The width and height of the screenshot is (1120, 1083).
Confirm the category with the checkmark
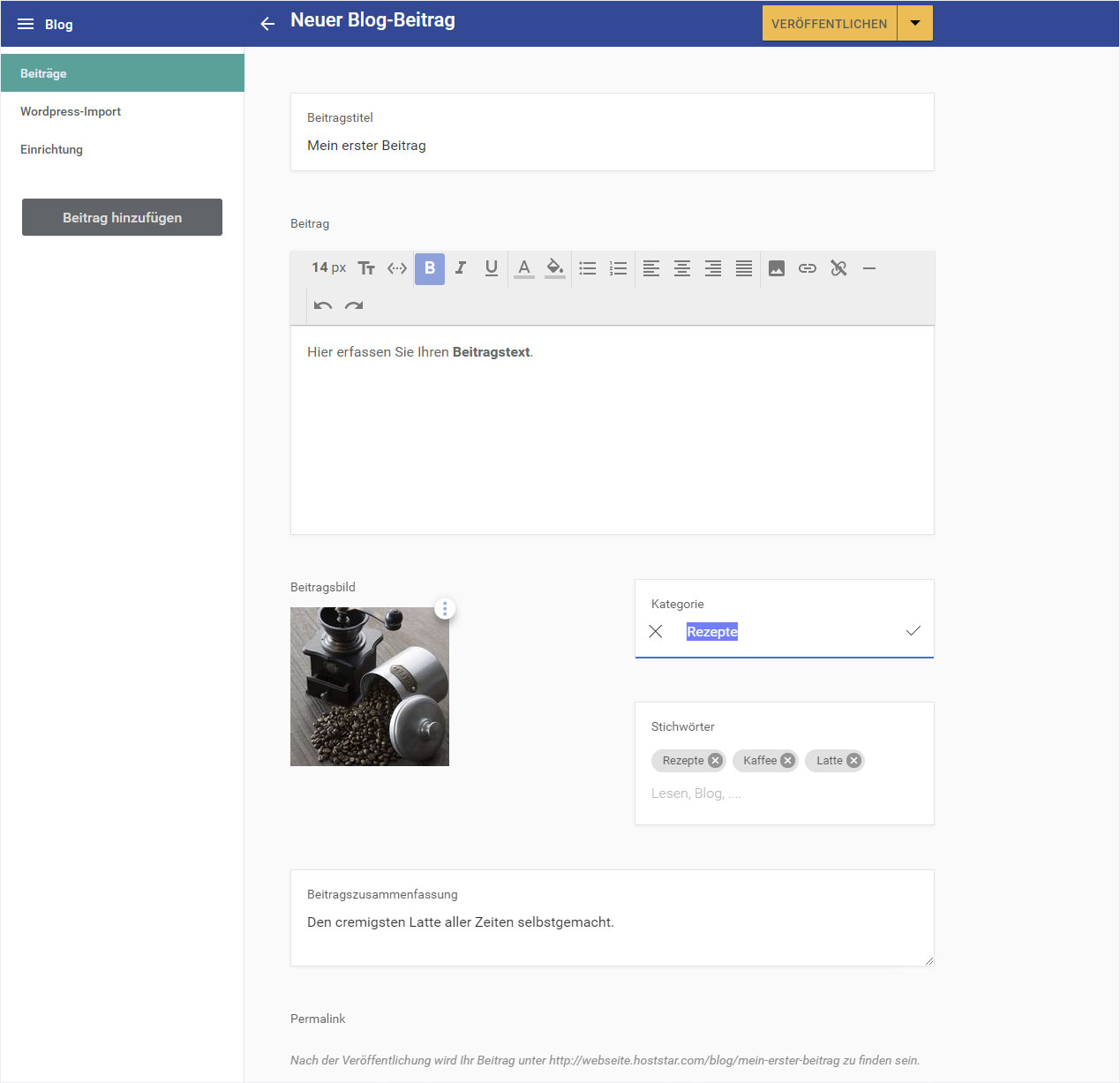[x=913, y=631]
